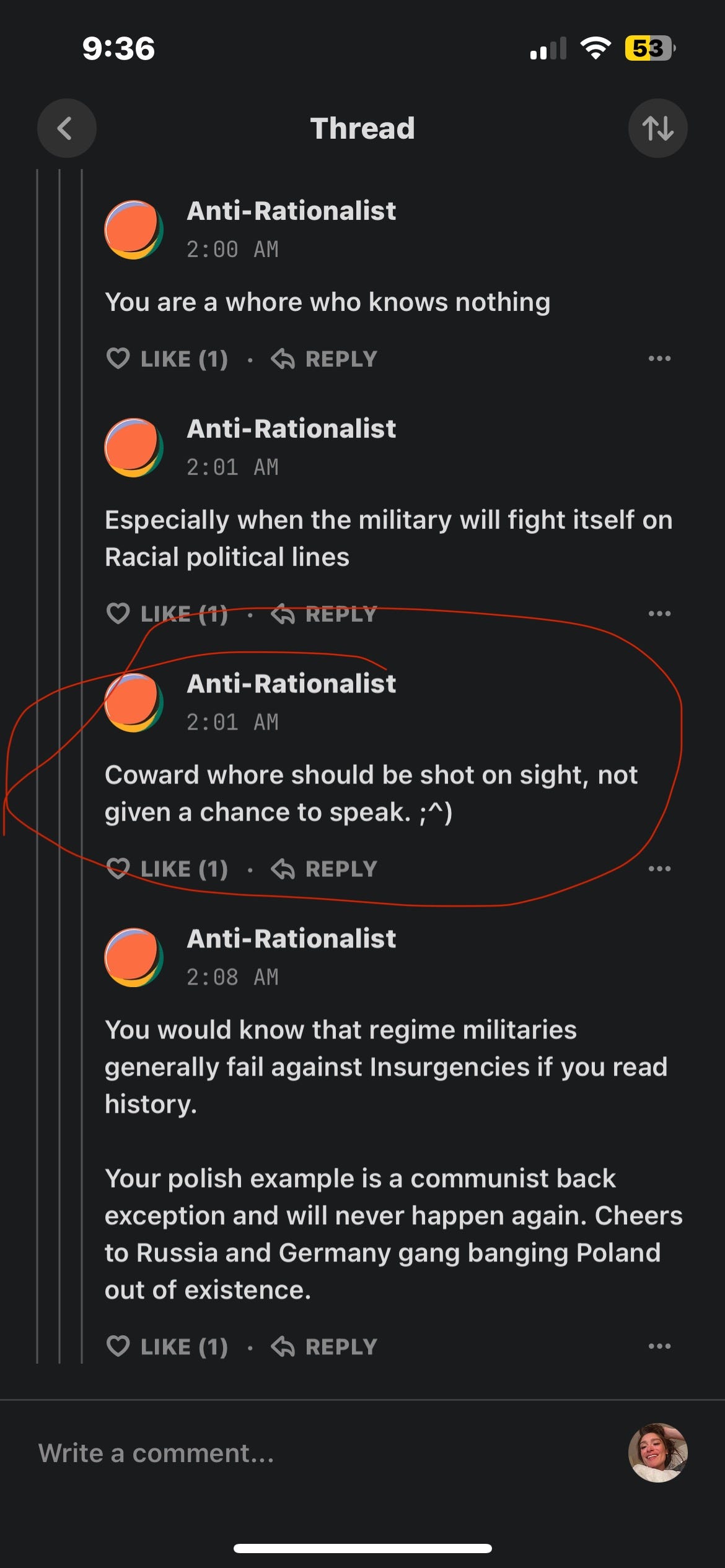
Task: Open the three-dot menu on the 2:08 AM comment
Action: (659, 1346)
